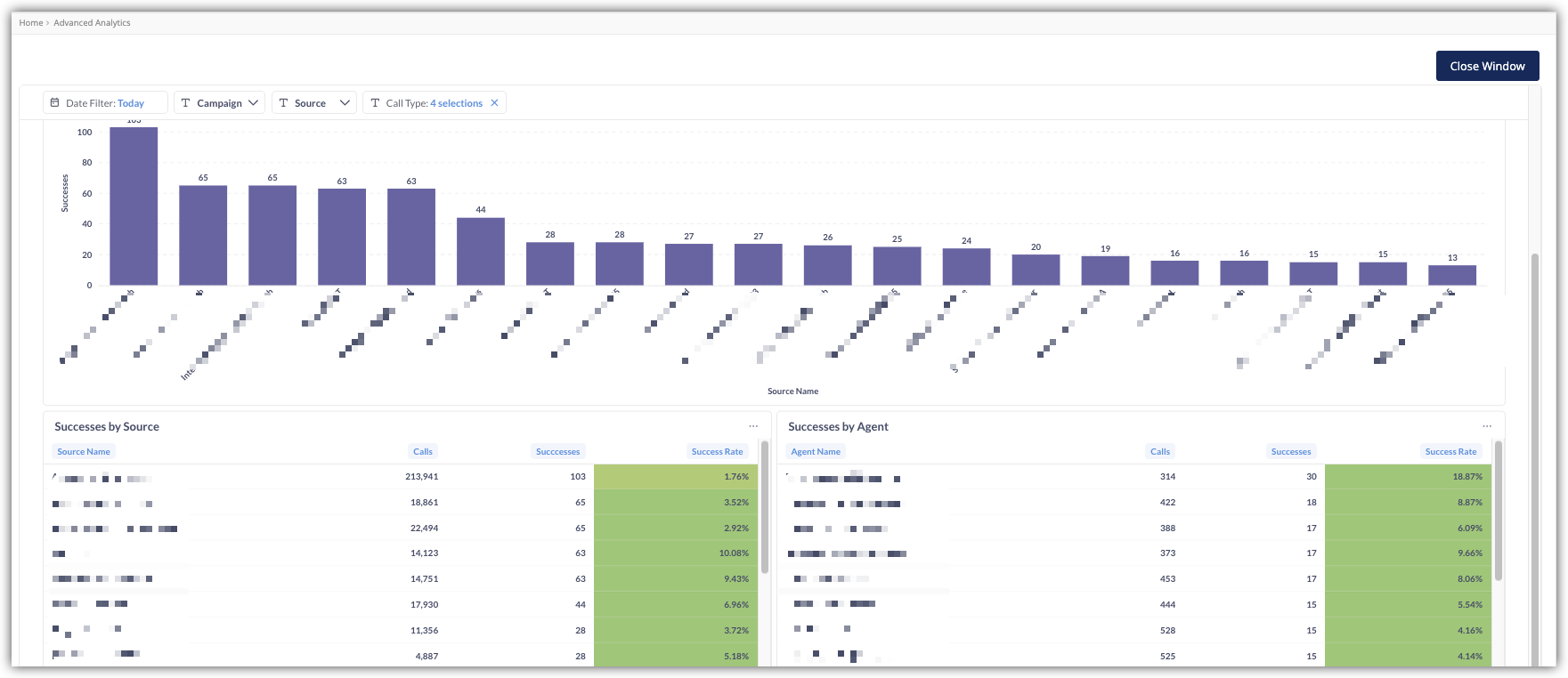The height and width of the screenshot is (678, 1568).
Task: Select Advanced Analytics breadcrumb item
Action: [92, 23]
